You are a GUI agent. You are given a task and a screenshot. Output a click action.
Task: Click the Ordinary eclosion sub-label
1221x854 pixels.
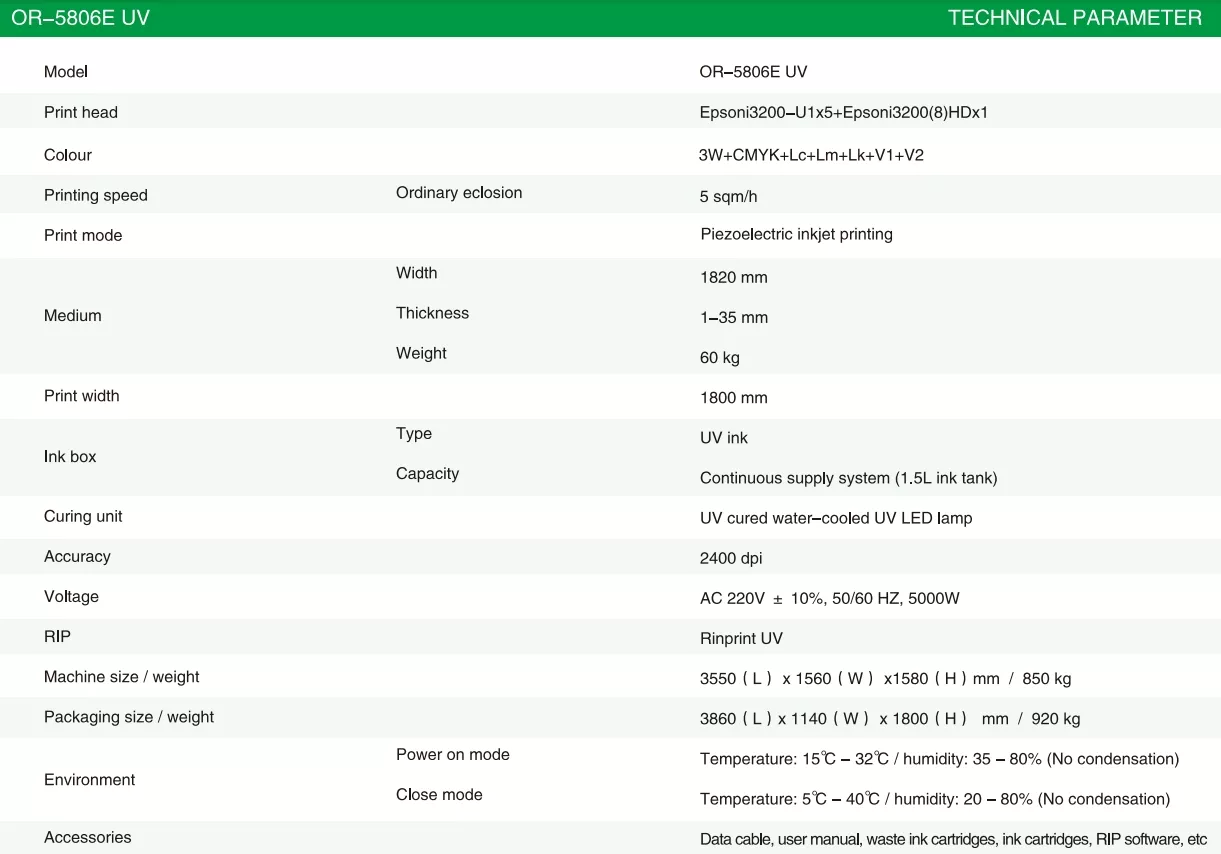(x=459, y=193)
